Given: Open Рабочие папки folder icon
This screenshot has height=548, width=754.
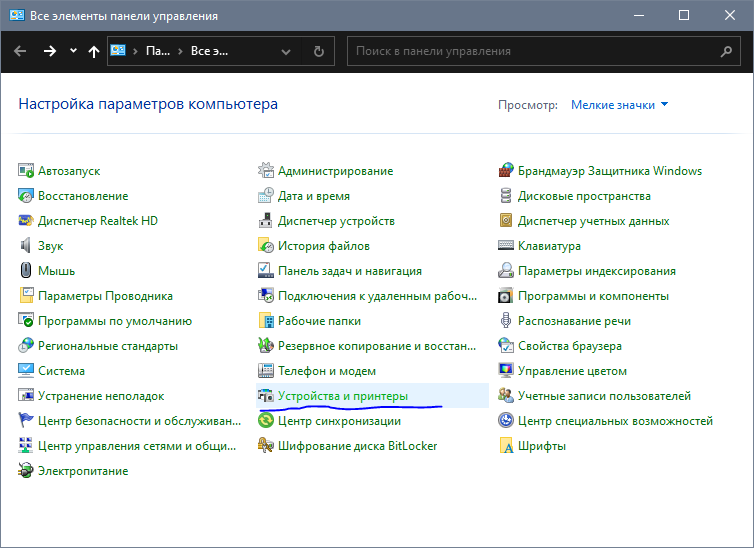Looking at the screenshot, I should pos(265,321).
